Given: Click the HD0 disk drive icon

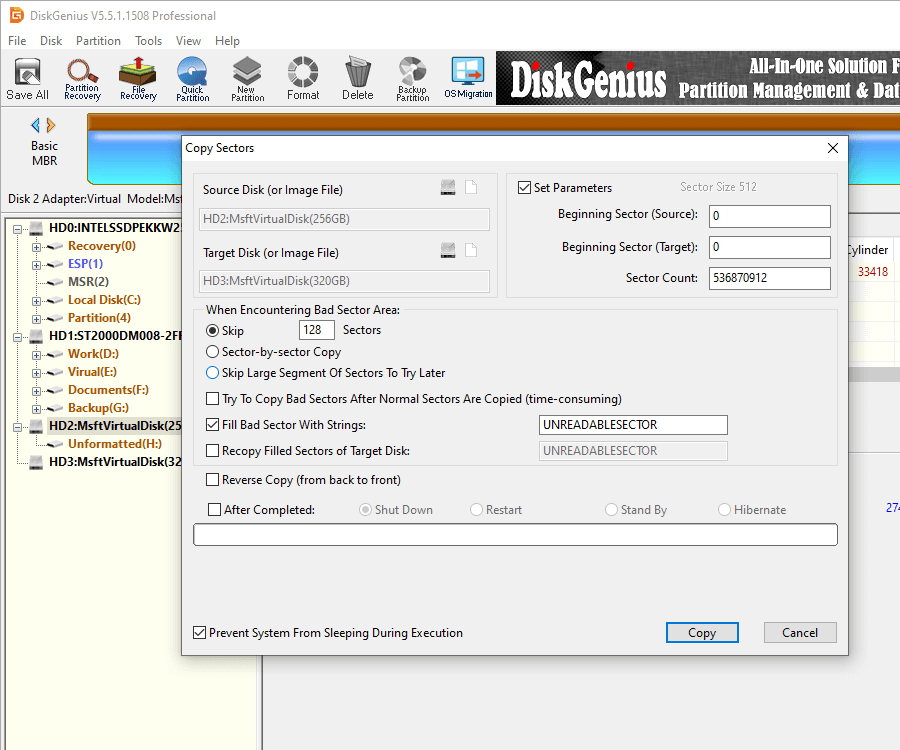Looking at the screenshot, I should (x=36, y=228).
